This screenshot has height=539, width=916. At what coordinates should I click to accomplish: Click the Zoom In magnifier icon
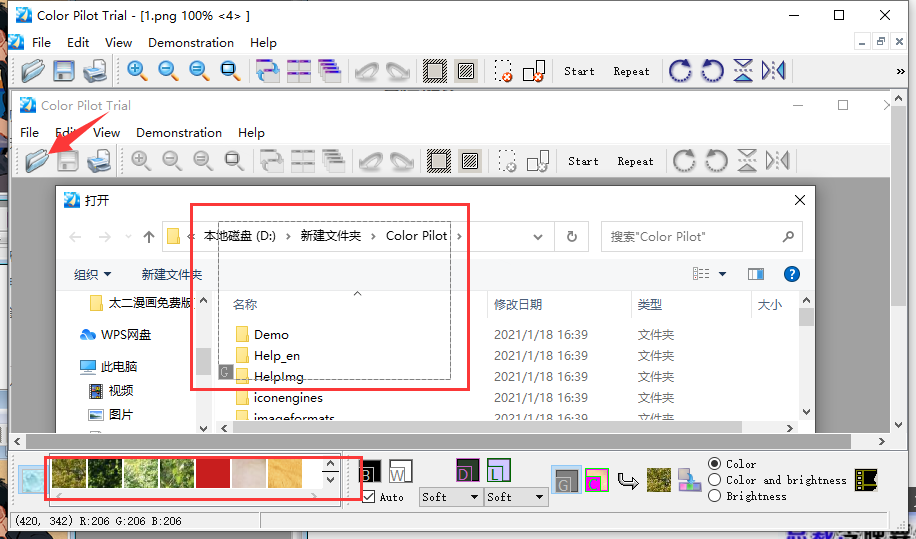tap(137, 71)
